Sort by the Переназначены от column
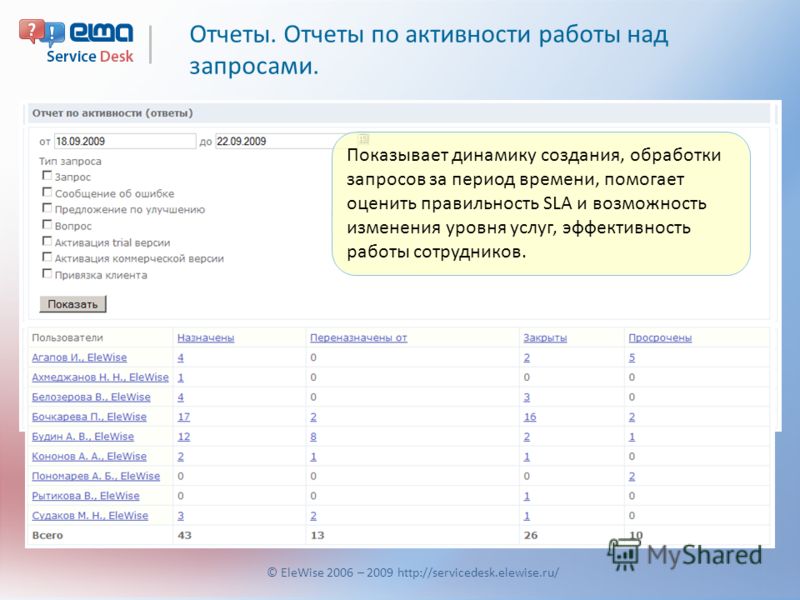 [359, 338]
